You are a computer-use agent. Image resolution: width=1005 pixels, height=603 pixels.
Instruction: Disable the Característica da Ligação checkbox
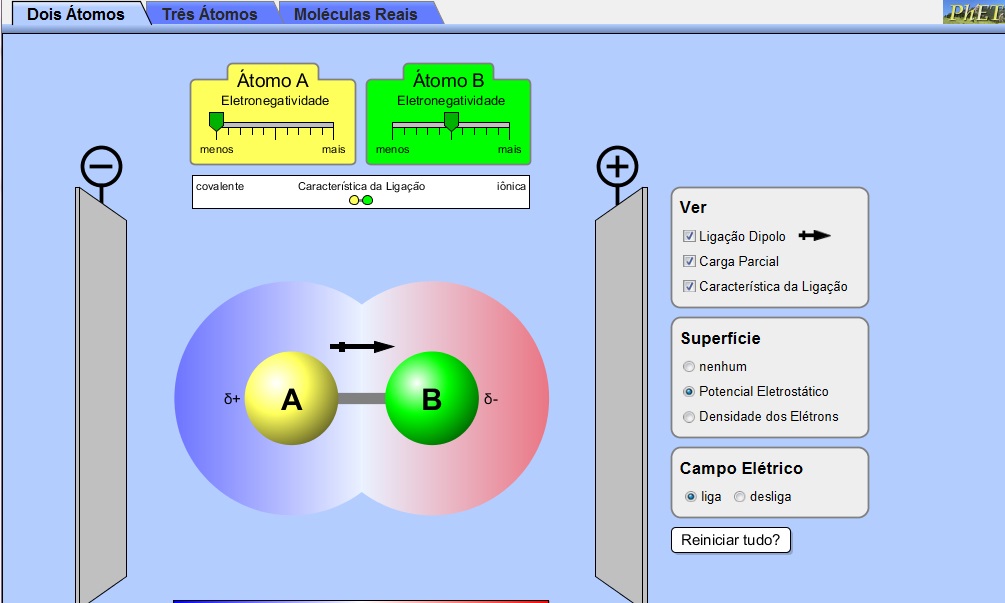(x=689, y=287)
